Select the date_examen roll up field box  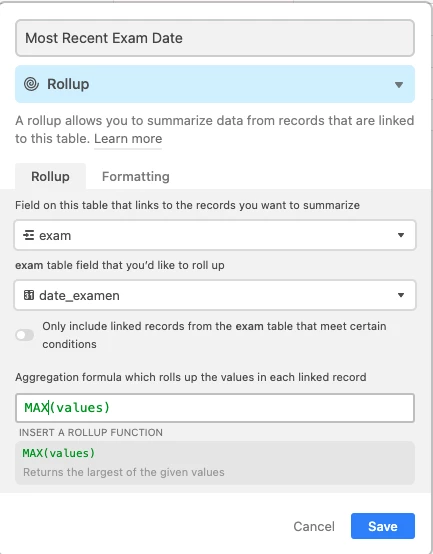(215, 295)
